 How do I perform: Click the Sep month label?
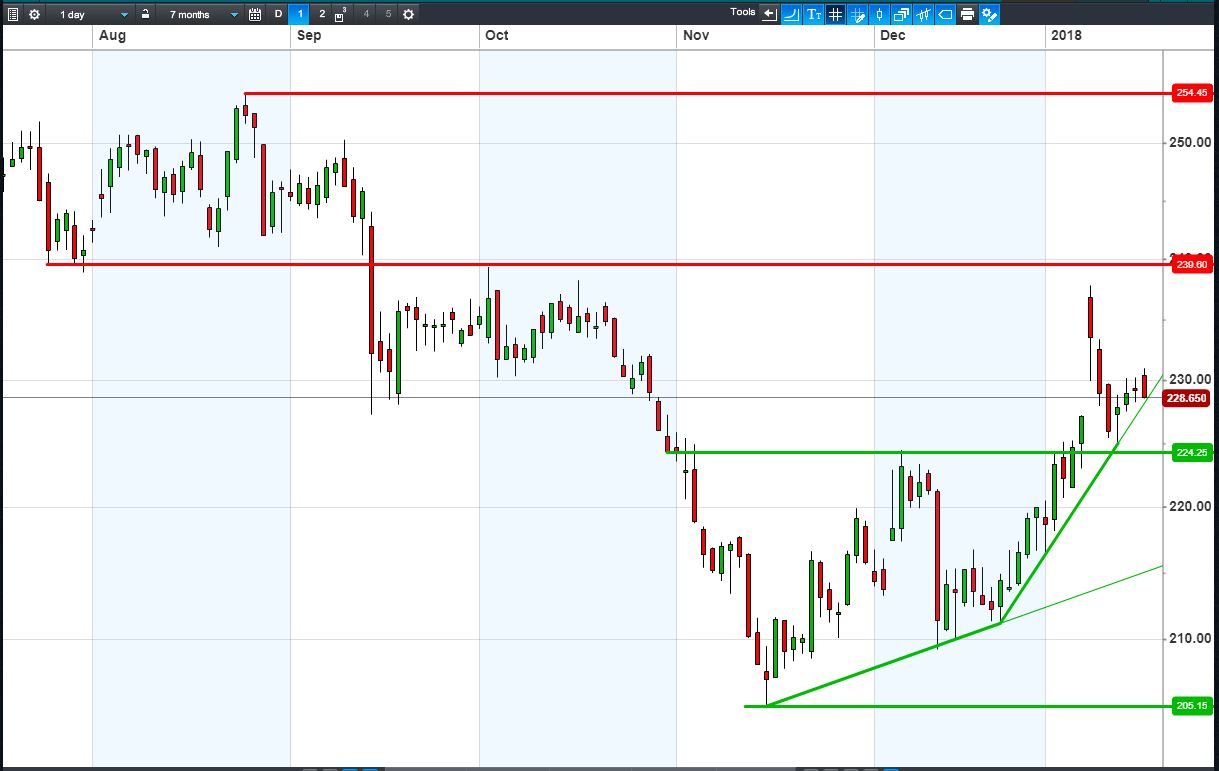309,35
